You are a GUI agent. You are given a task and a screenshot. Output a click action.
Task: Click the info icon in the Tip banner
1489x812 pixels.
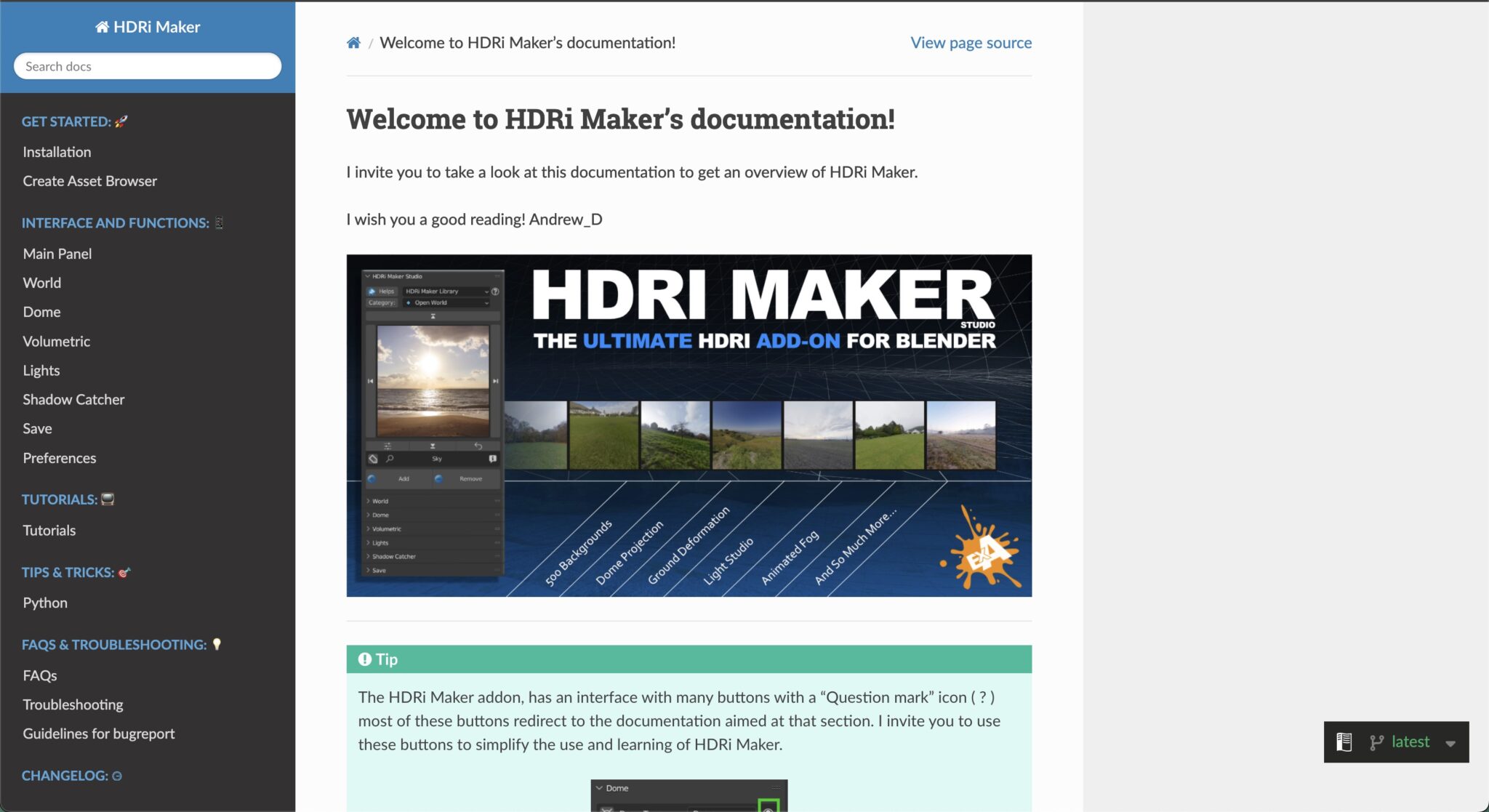pyautogui.click(x=364, y=659)
